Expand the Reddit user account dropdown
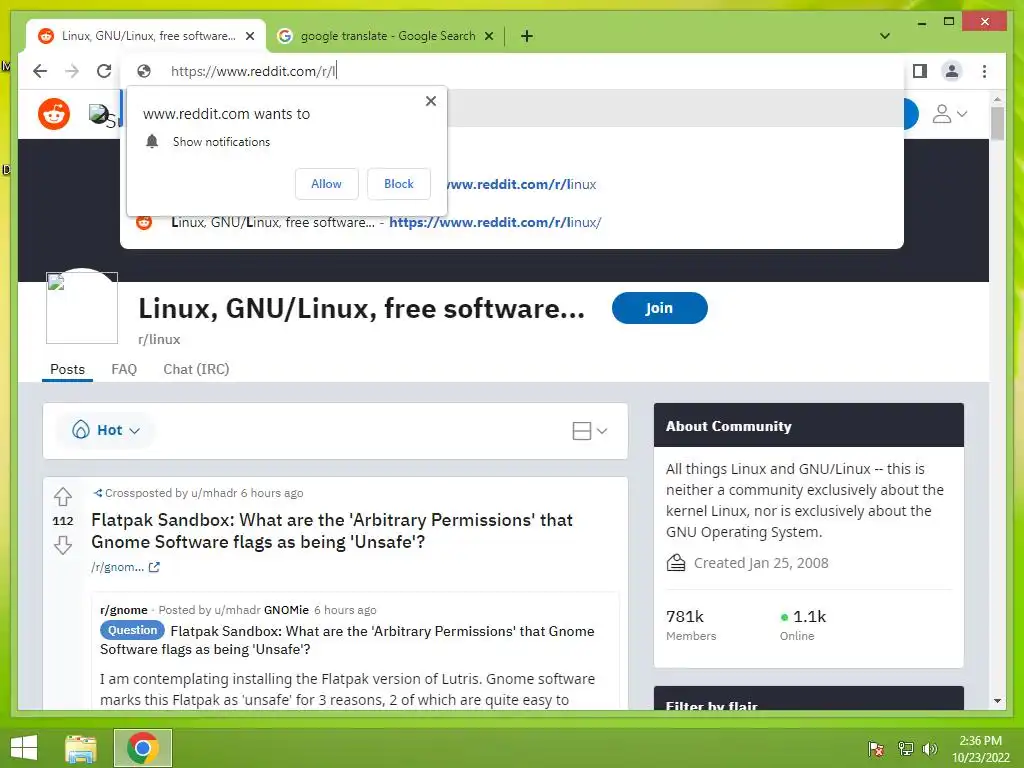This screenshot has height=768, width=1024. pyautogui.click(x=950, y=114)
